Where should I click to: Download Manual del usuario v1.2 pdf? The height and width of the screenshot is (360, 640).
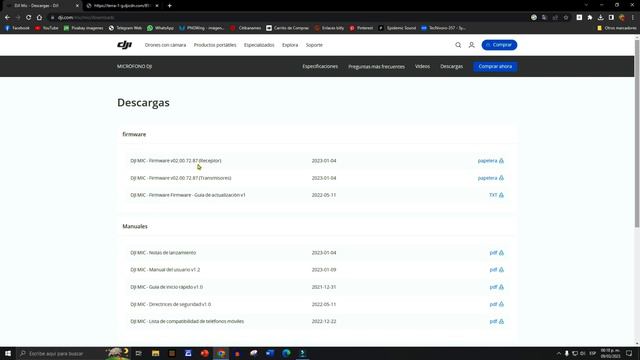497,270
